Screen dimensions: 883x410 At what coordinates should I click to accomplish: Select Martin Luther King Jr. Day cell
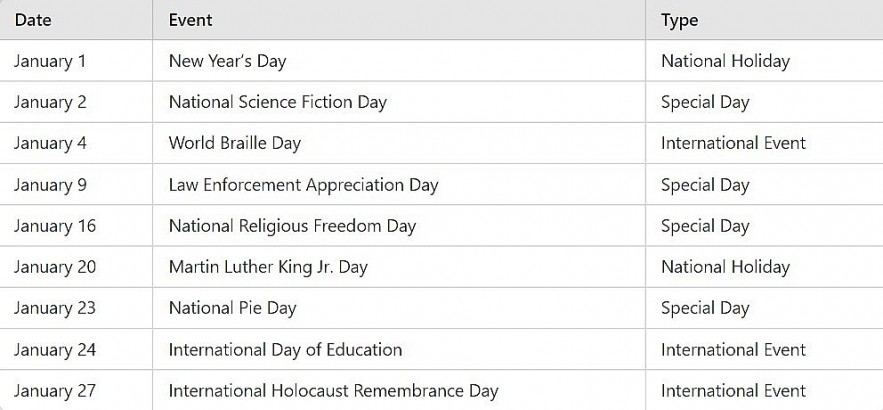tap(268, 267)
